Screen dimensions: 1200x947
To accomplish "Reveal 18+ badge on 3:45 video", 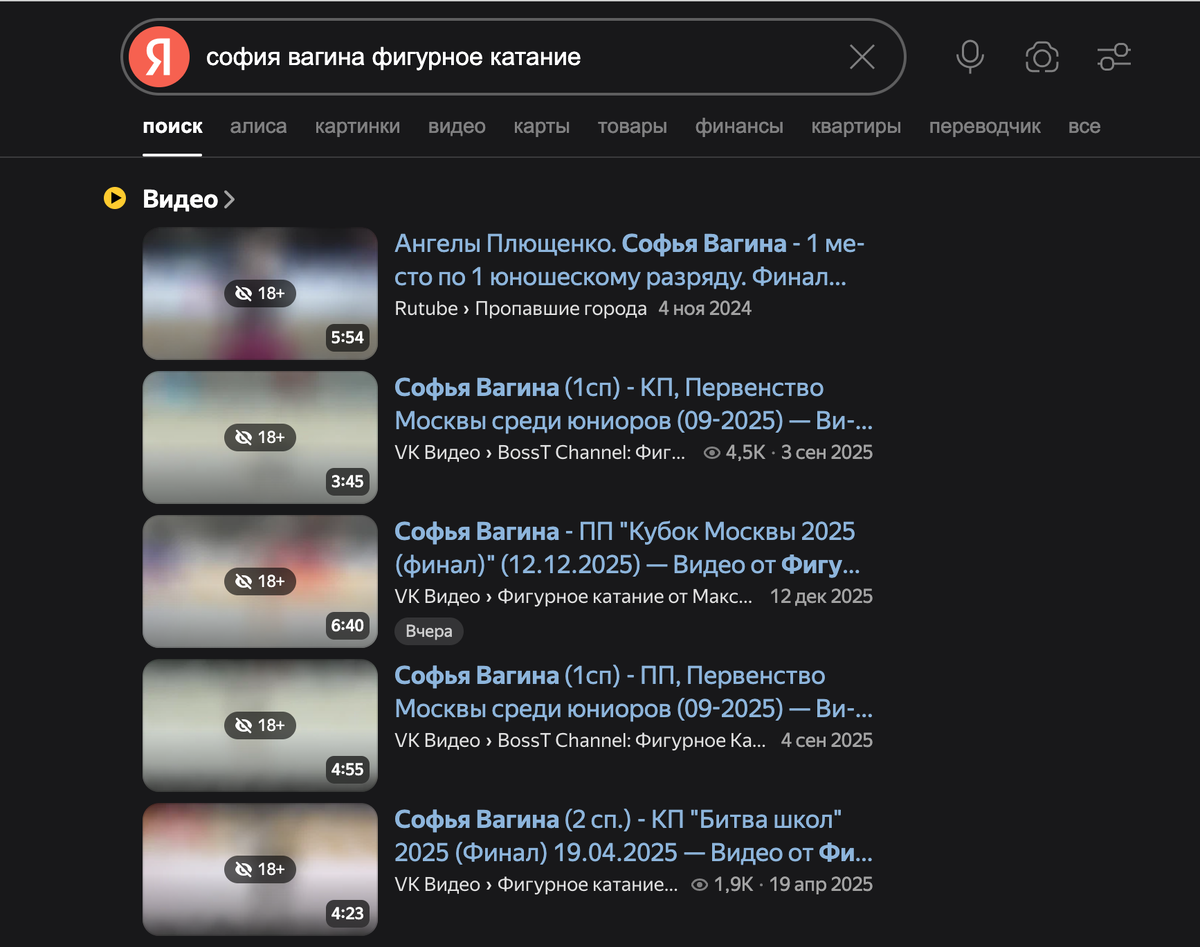I will pyautogui.click(x=260, y=437).
